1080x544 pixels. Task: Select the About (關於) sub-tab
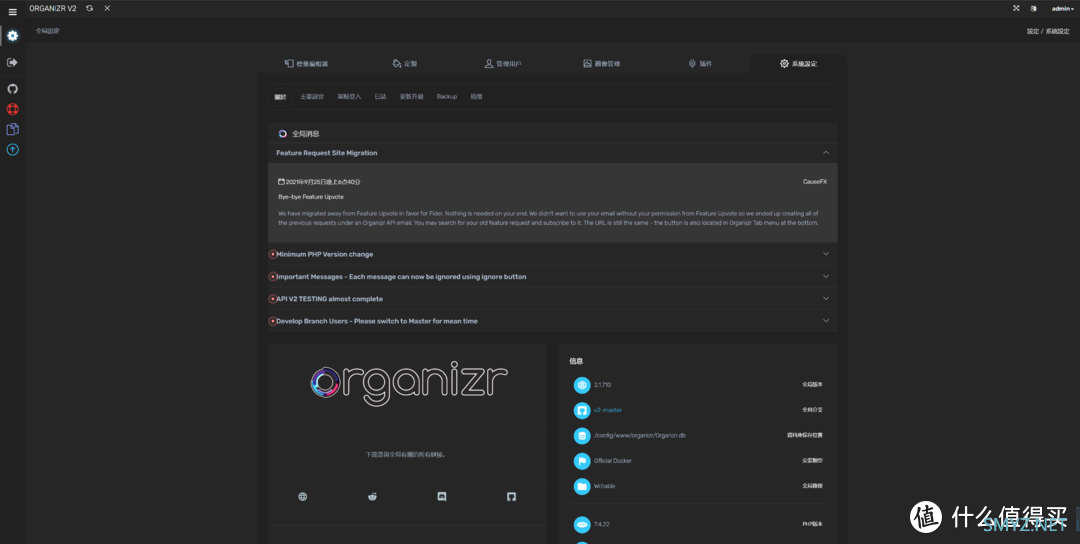pyautogui.click(x=280, y=97)
